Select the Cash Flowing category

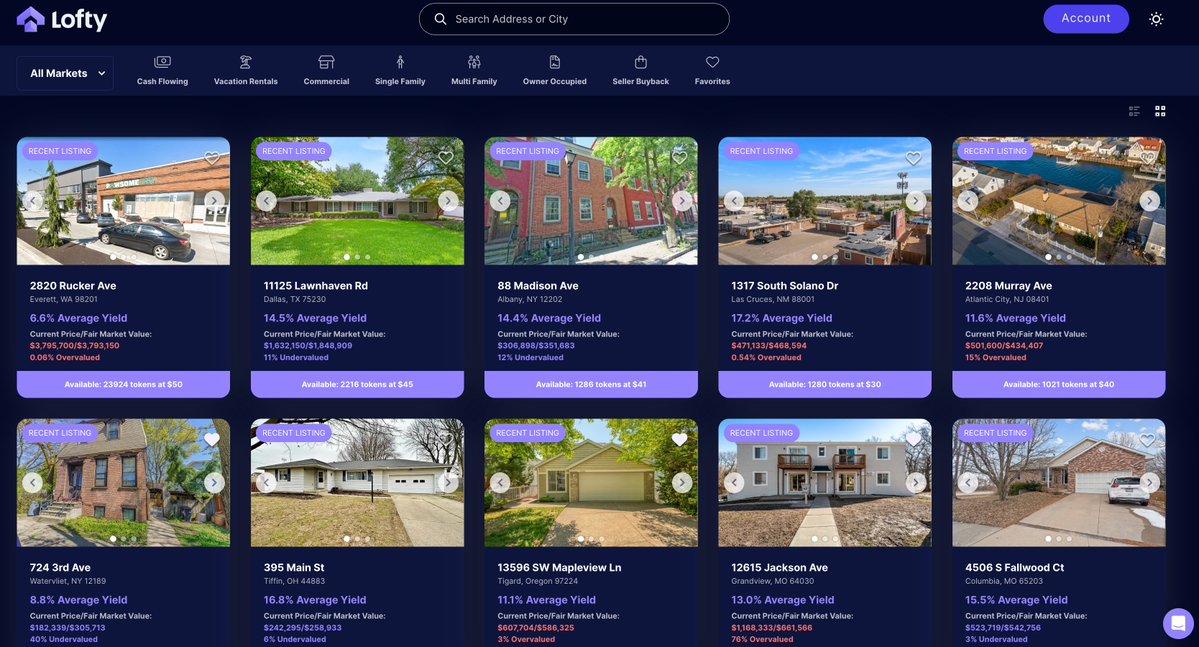(162, 70)
